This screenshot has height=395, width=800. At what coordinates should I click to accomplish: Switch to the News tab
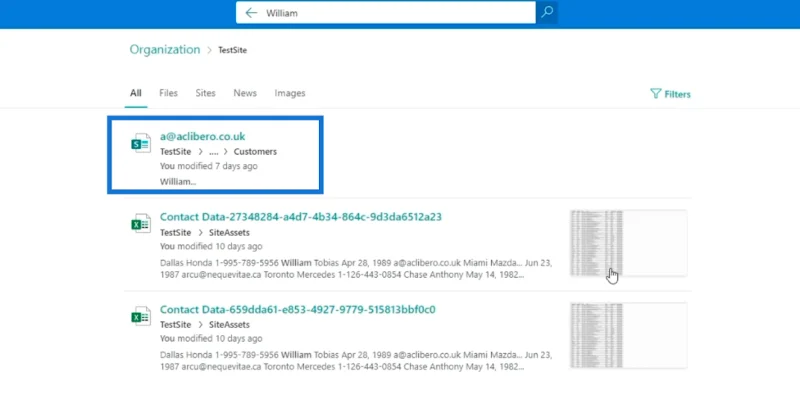(x=245, y=93)
